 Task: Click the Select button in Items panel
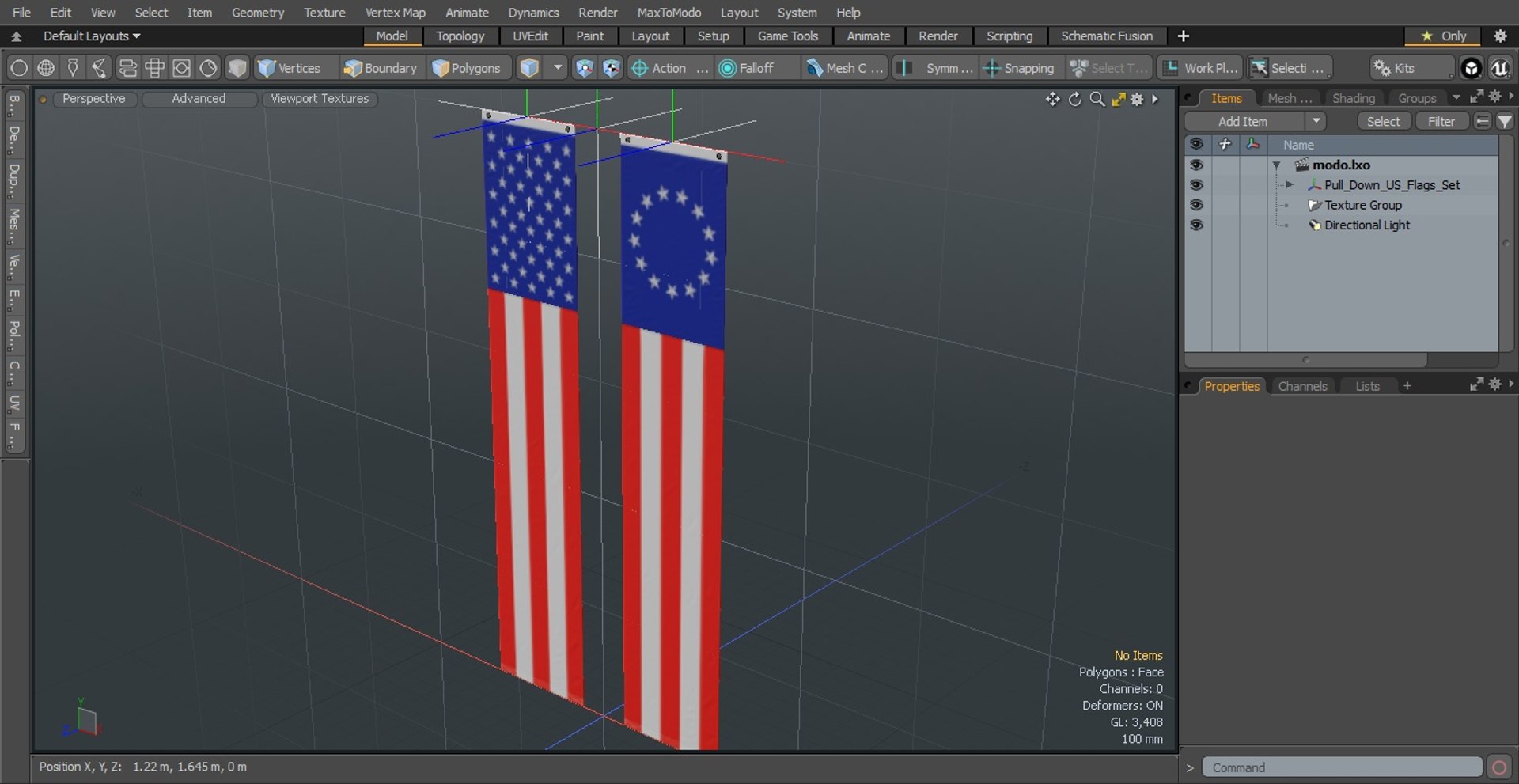(x=1383, y=121)
